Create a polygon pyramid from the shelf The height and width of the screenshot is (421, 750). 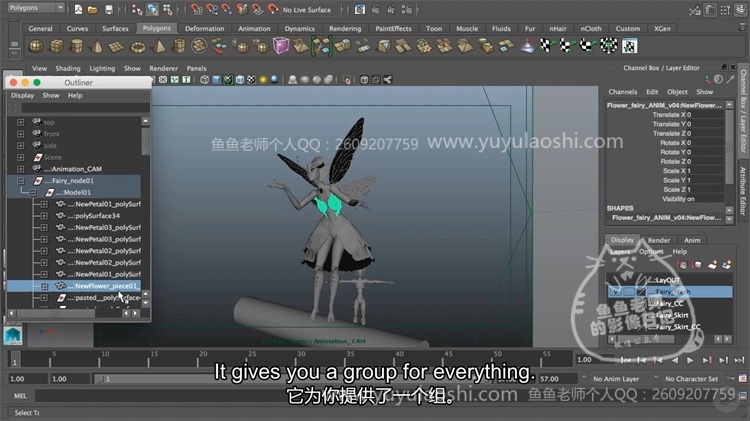coord(158,46)
